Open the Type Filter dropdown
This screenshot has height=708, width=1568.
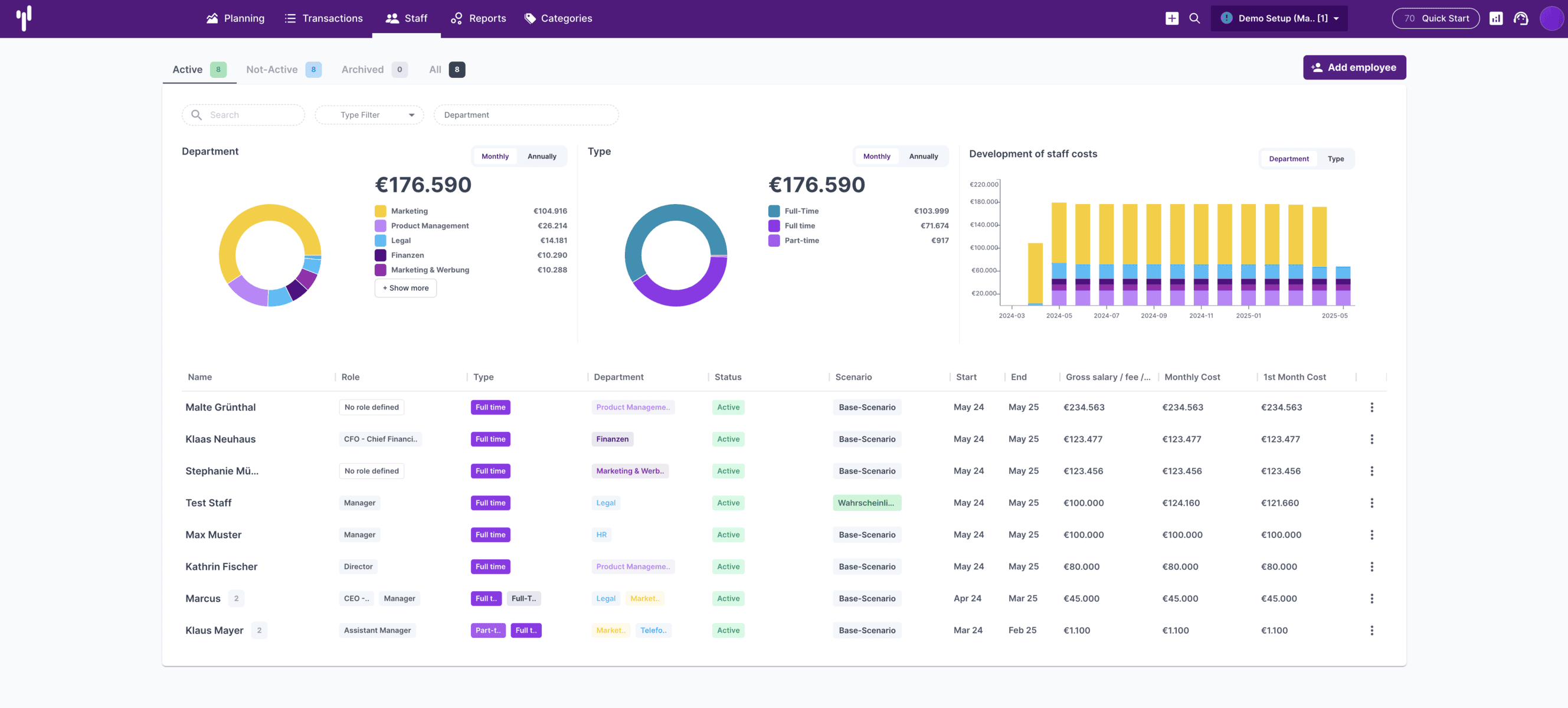369,115
